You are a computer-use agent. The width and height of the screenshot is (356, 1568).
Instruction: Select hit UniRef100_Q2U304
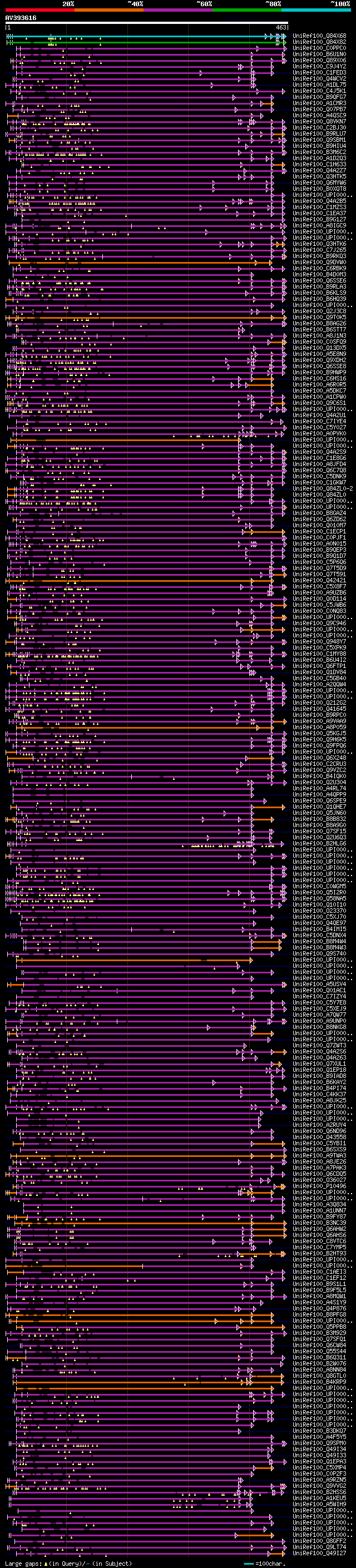(319, 782)
